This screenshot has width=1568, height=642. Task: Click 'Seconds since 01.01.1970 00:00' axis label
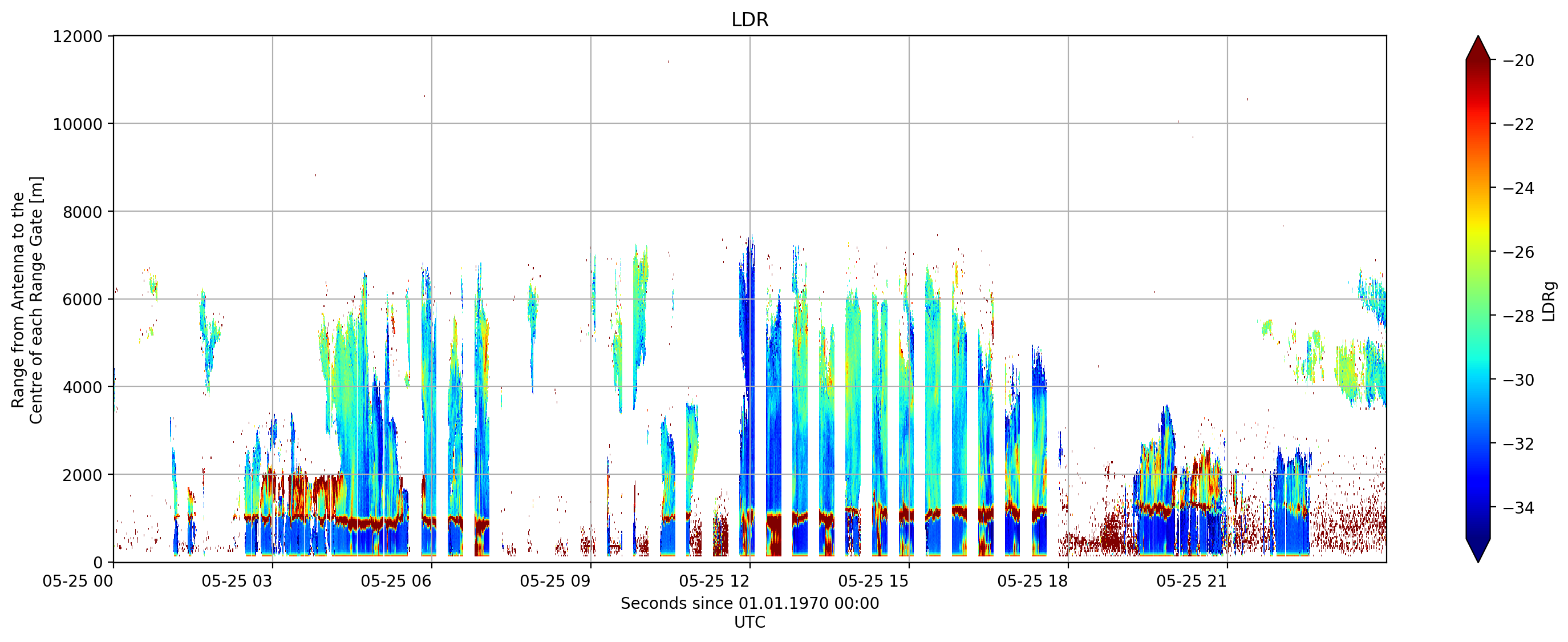pos(749,604)
